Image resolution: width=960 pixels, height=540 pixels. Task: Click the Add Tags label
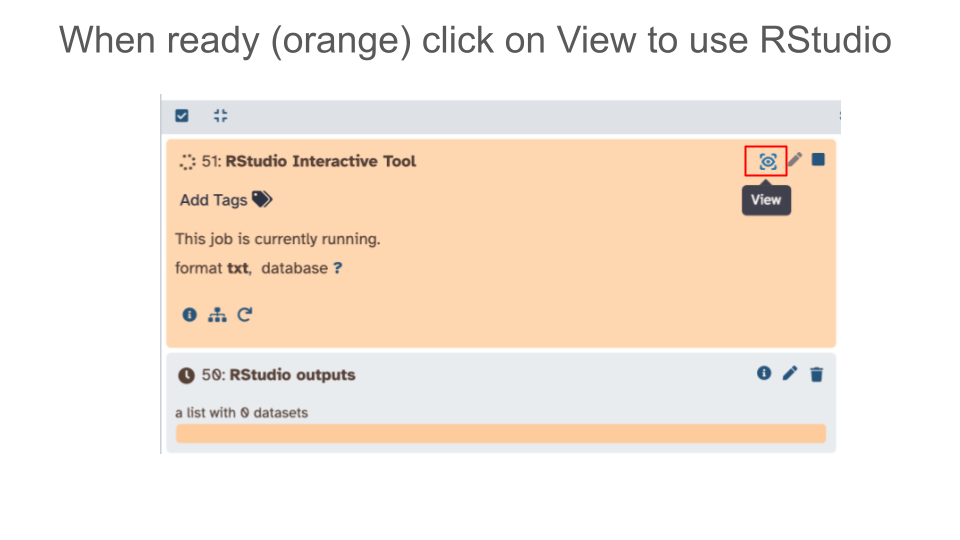click(213, 200)
